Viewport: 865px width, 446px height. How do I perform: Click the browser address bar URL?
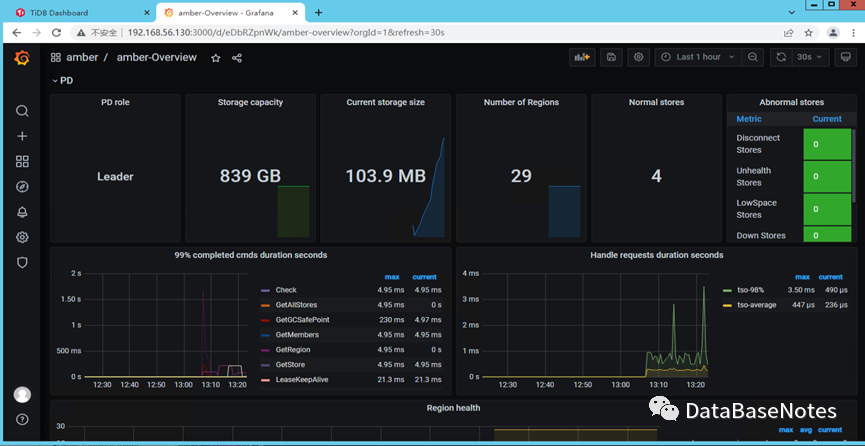click(x=286, y=33)
